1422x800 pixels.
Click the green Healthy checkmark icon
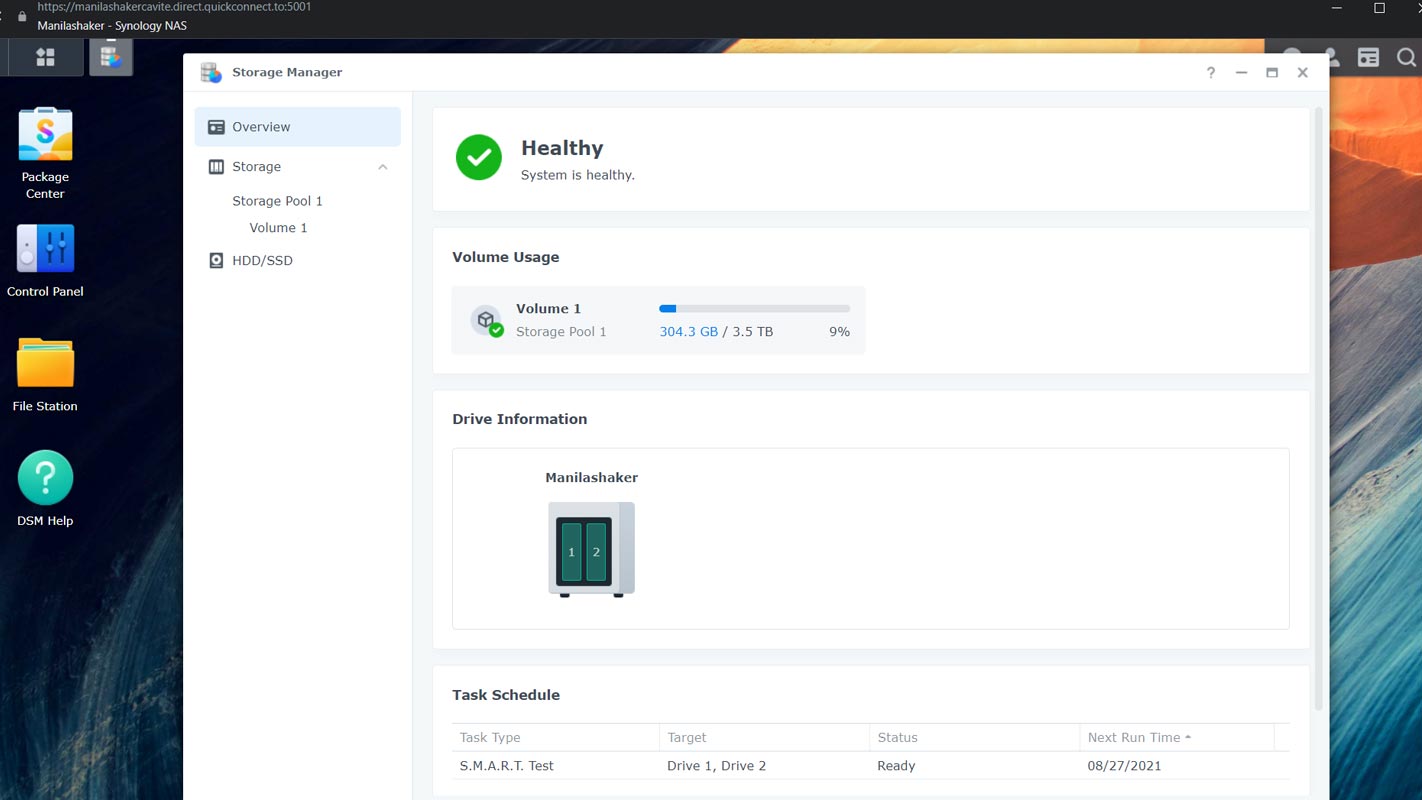(479, 157)
